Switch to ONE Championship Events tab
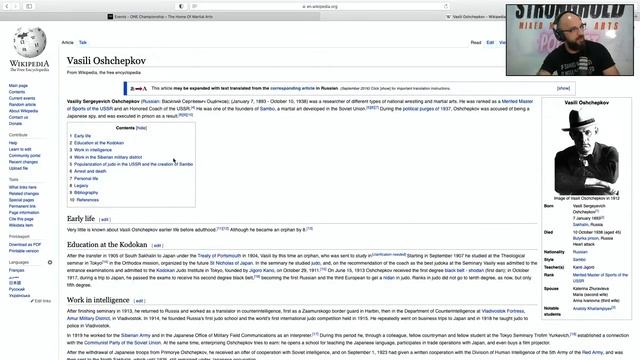The image size is (640, 360). click(160, 17)
